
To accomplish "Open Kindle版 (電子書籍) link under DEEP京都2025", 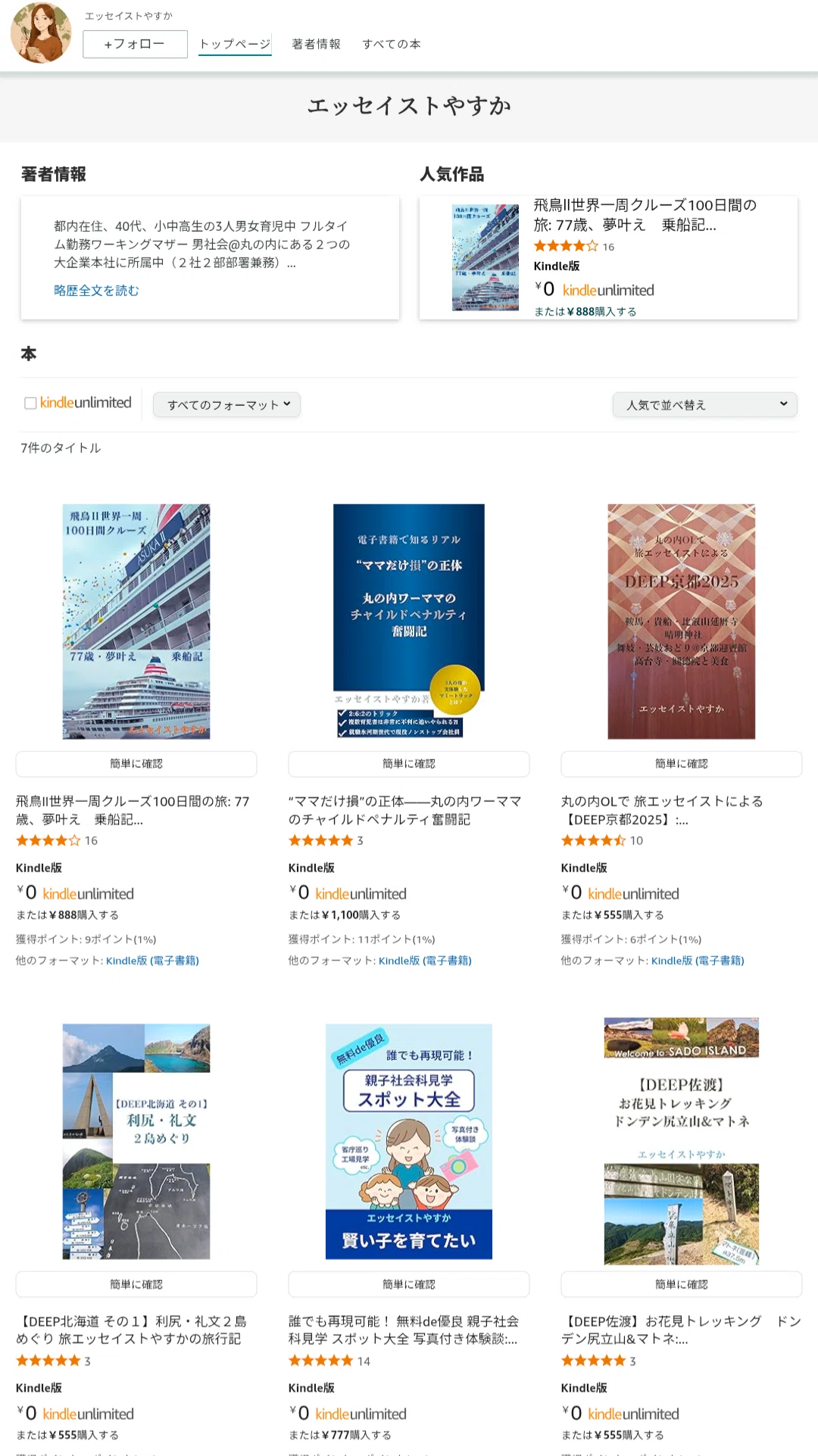I will [698, 960].
